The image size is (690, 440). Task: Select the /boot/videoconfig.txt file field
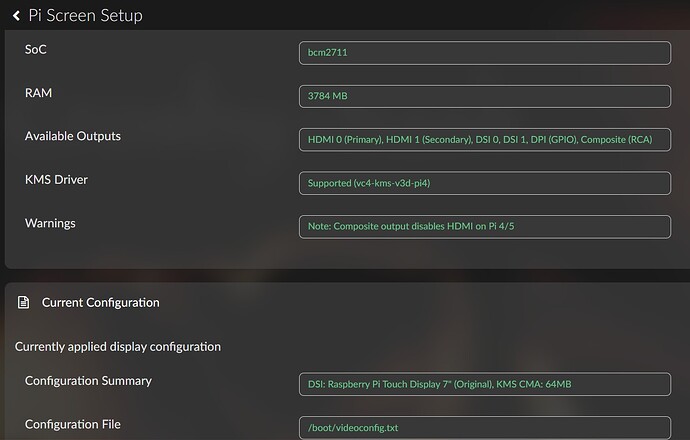point(485,428)
